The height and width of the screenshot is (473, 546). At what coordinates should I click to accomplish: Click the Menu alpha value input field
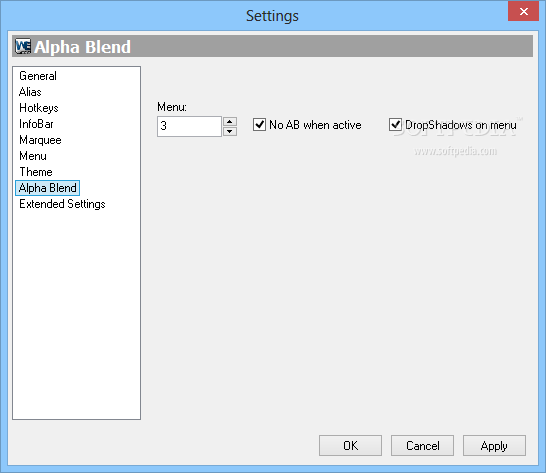pos(189,126)
